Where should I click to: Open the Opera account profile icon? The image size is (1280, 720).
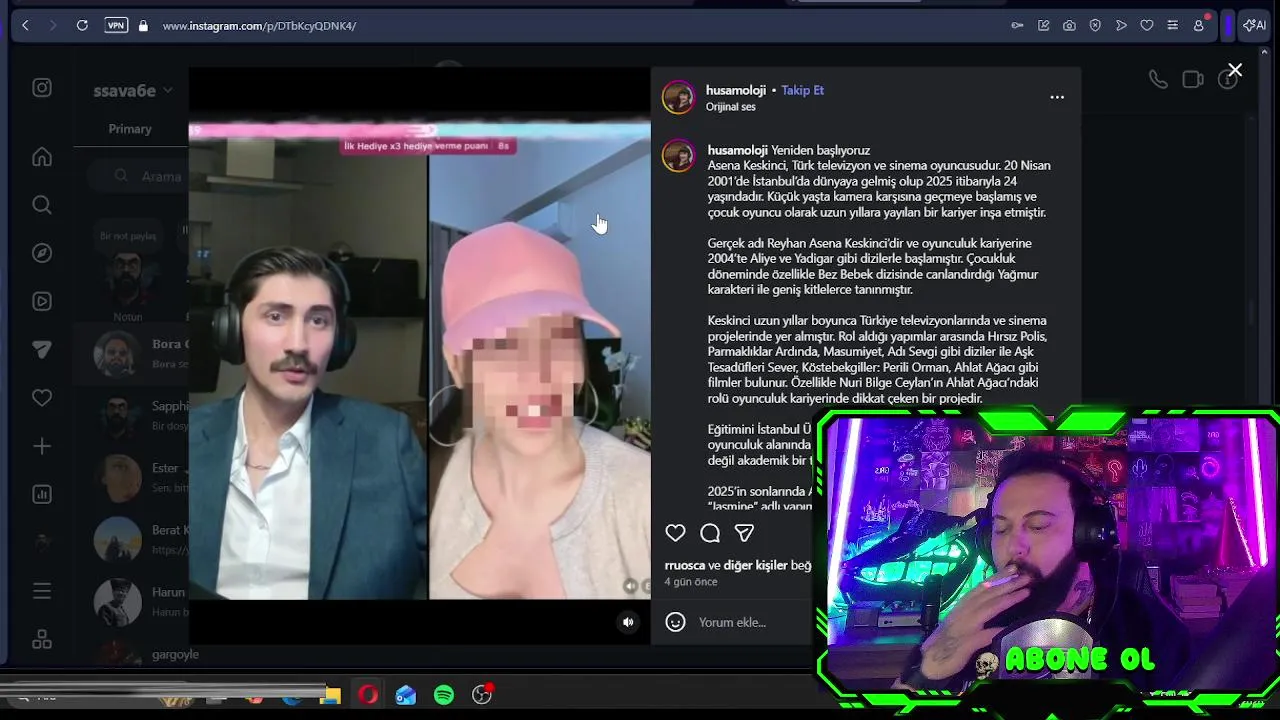[x=1199, y=25]
